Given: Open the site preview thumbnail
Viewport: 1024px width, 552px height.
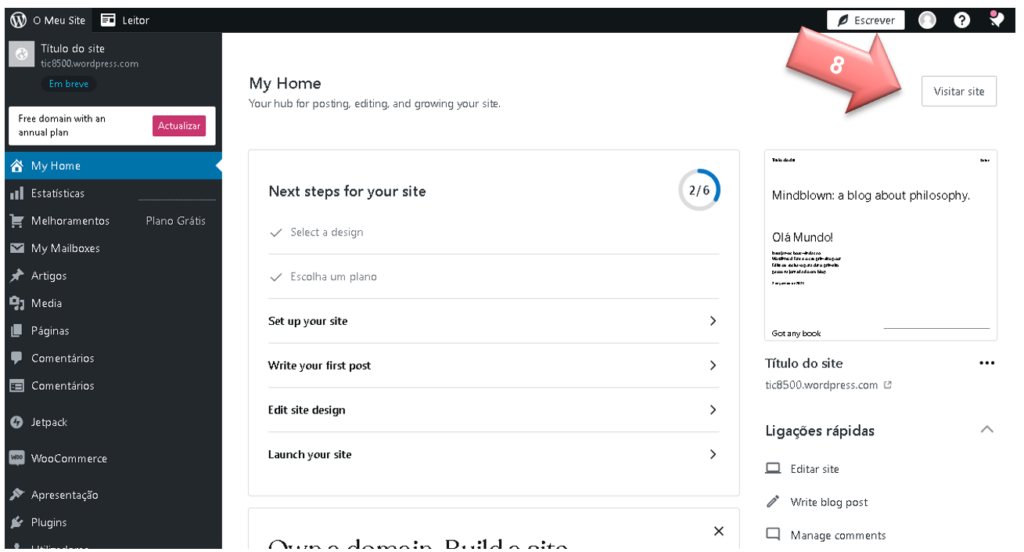Looking at the screenshot, I should pyautogui.click(x=880, y=245).
